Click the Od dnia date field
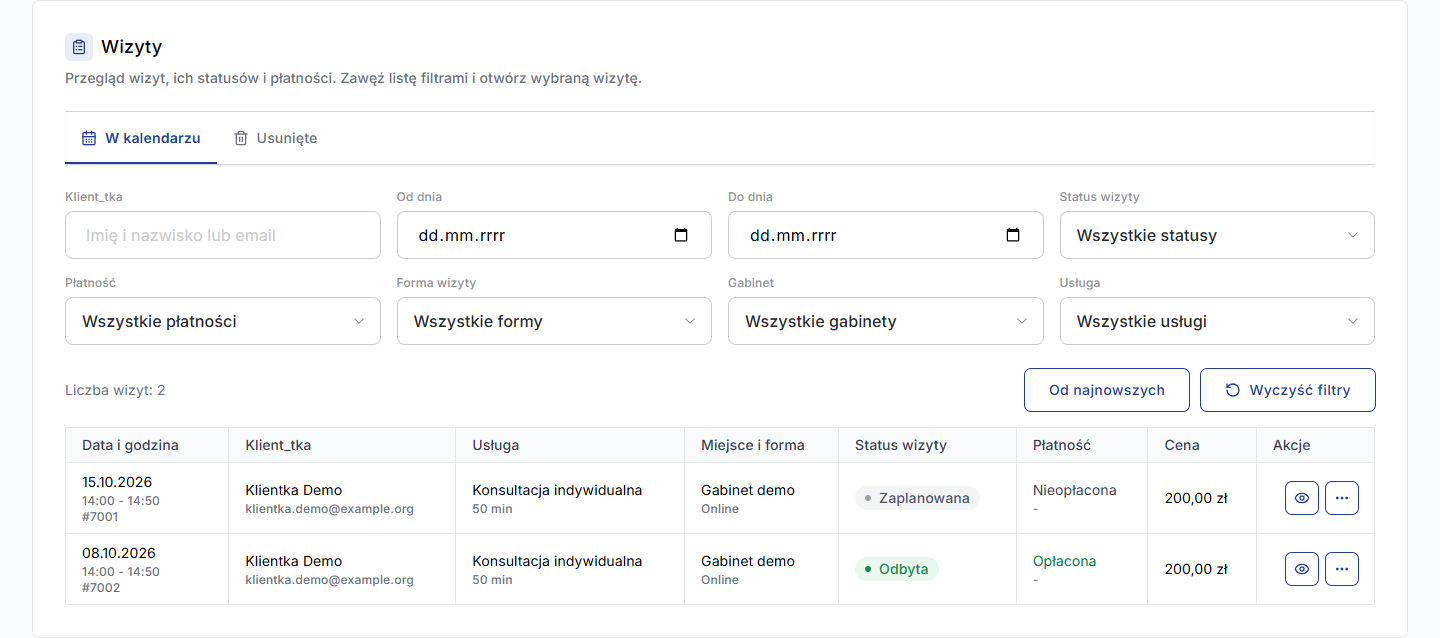1440x638 pixels. tap(554, 235)
